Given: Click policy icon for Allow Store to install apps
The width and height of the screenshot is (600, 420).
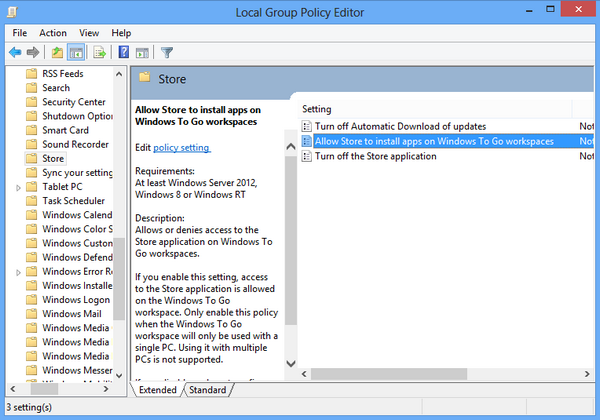Looking at the screenshot, I should 307,141.
